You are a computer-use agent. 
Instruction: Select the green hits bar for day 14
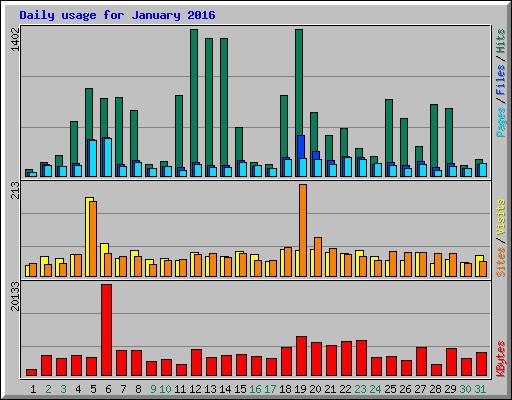point(224,102)
